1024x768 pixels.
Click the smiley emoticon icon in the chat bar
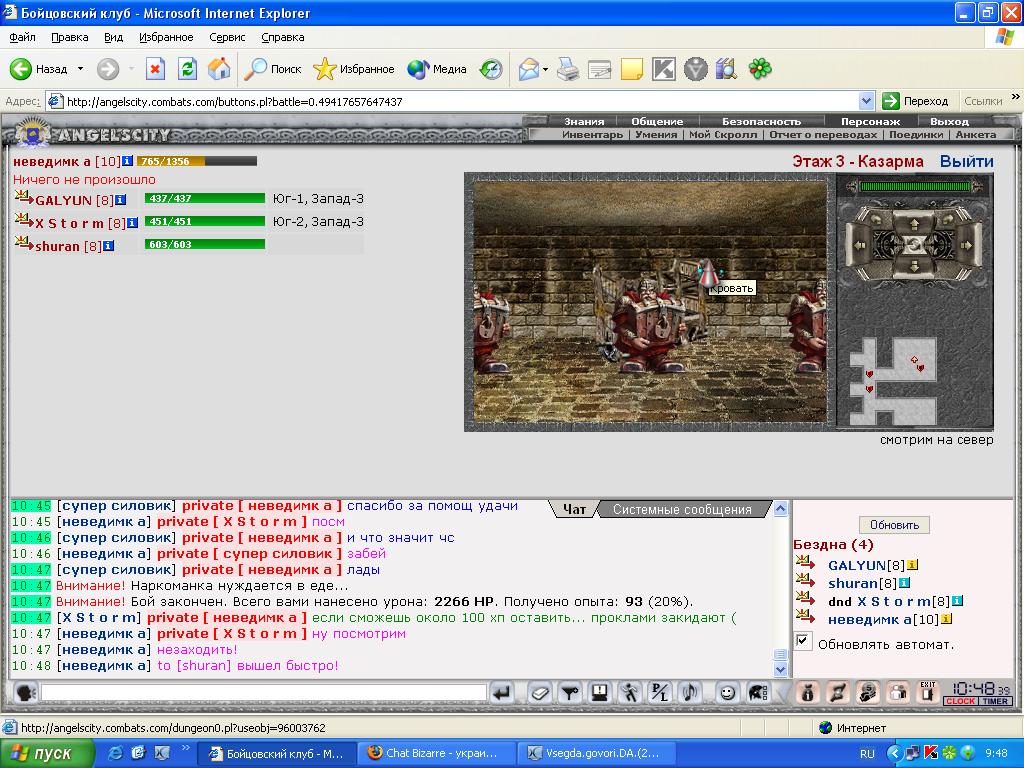point(726,693)
